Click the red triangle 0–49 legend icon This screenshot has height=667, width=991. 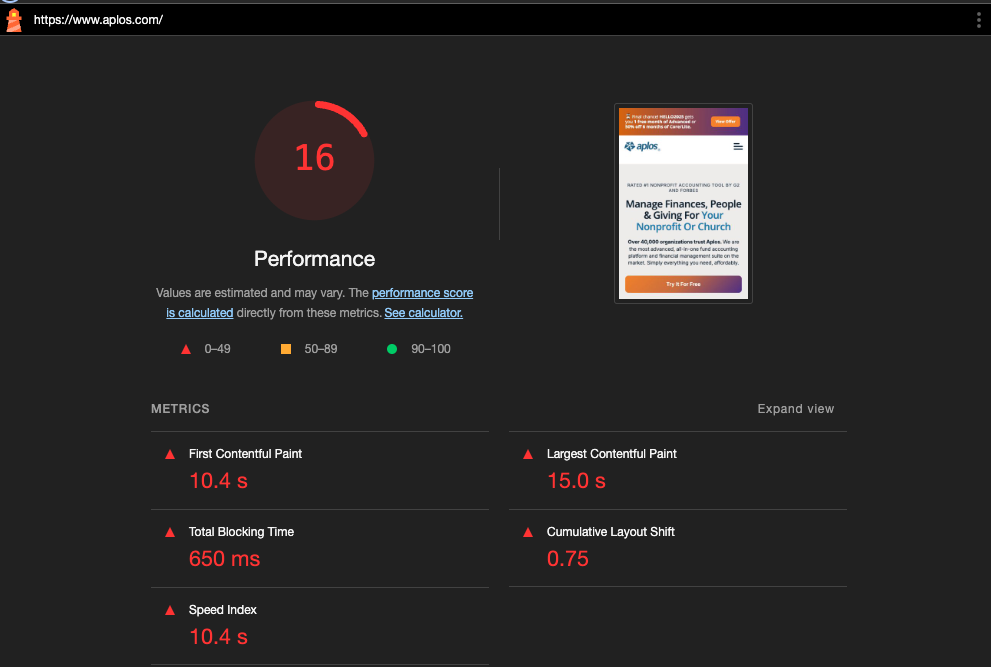pos(186,349)
